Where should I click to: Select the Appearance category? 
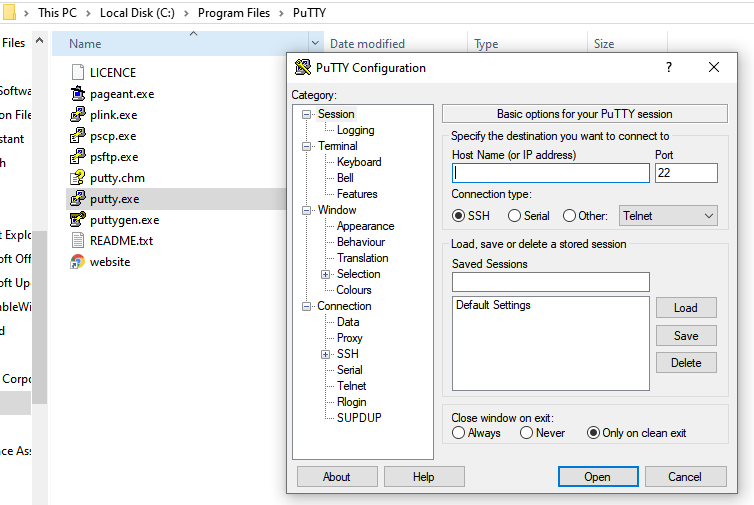click(365, 226)
